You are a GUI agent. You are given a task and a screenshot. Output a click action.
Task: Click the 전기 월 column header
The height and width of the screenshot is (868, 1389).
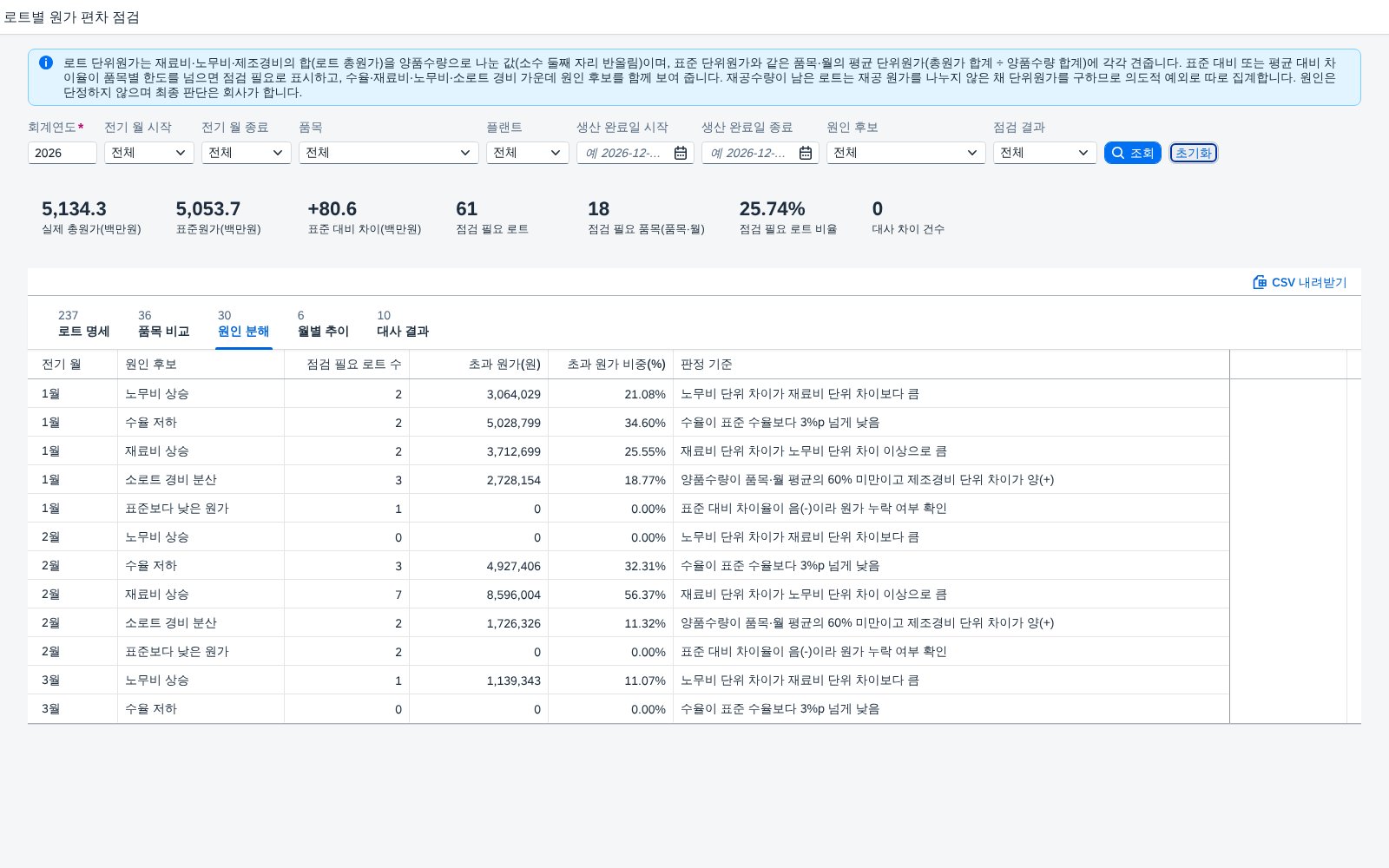click(72, 365)
